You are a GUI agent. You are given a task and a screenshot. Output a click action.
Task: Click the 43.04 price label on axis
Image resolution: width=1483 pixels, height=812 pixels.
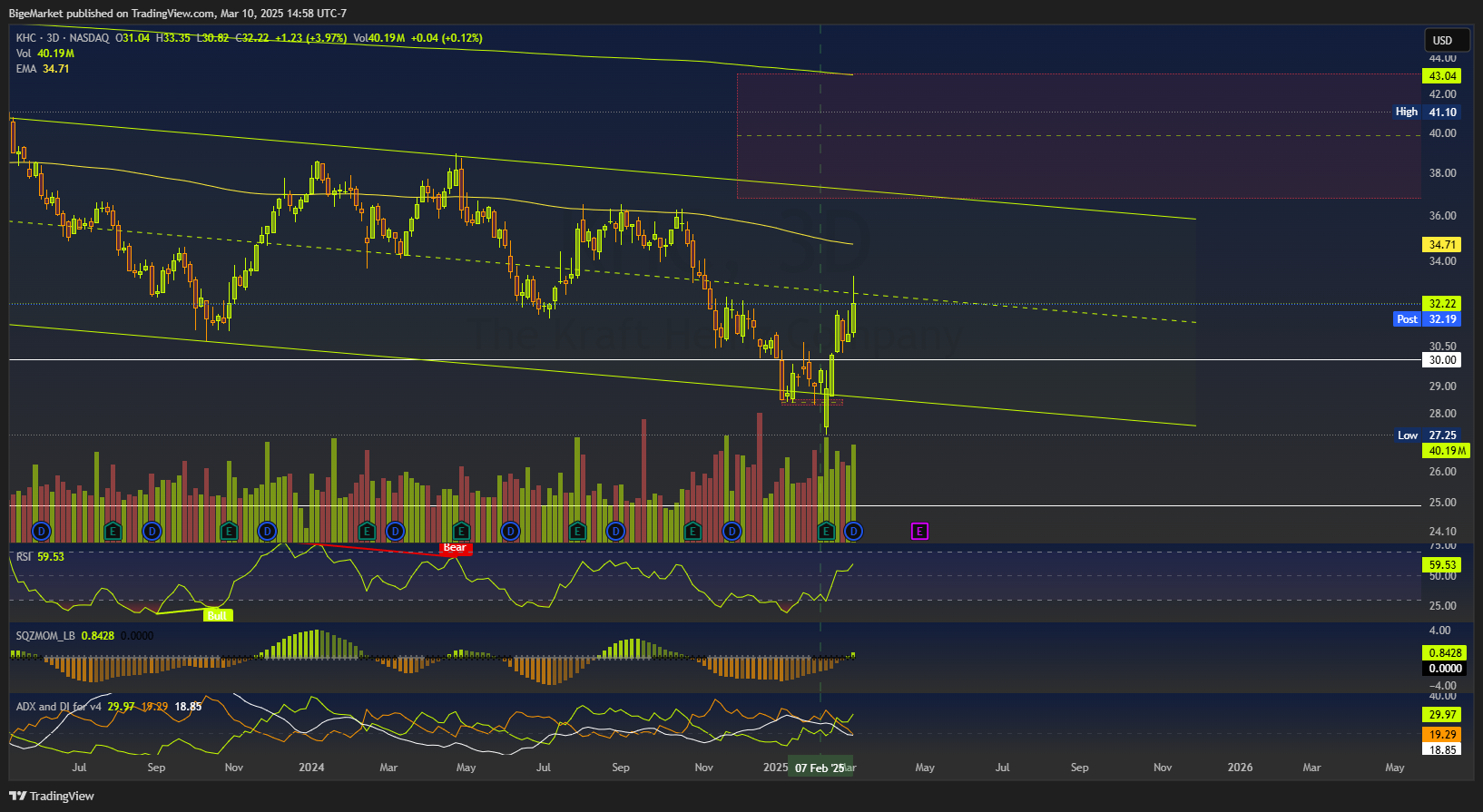click(1442, 76)
